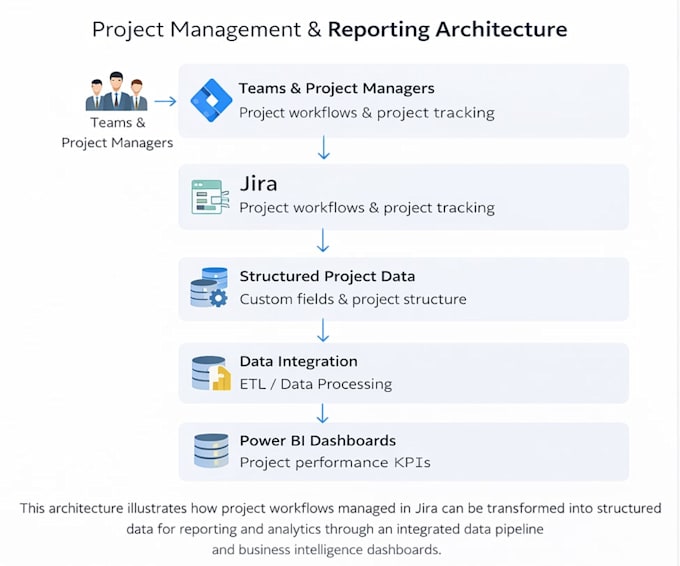Click the database with gear icon

[209, 287]
